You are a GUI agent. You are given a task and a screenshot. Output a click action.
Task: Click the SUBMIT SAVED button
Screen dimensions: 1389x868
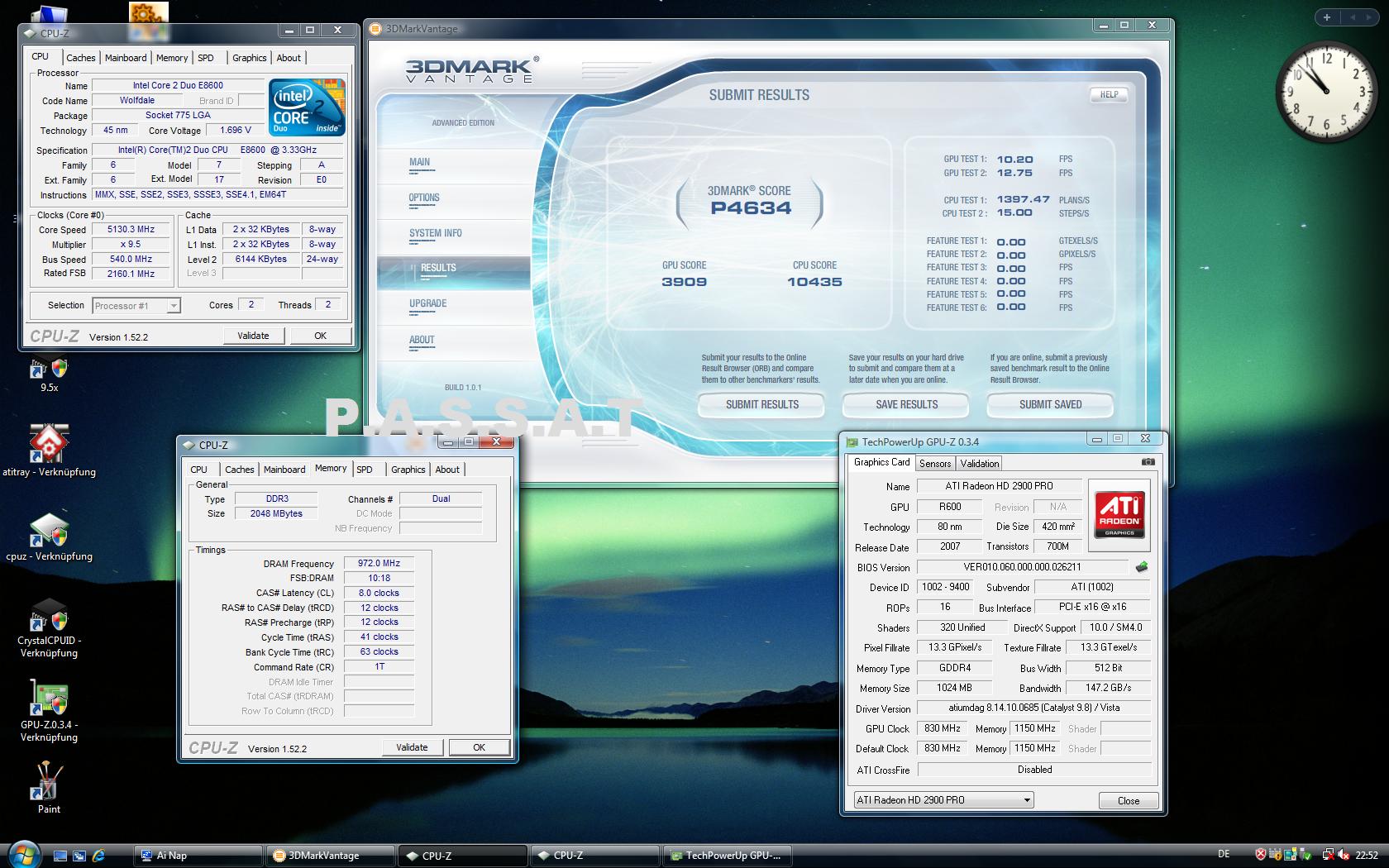click(x=1050, y=405)
